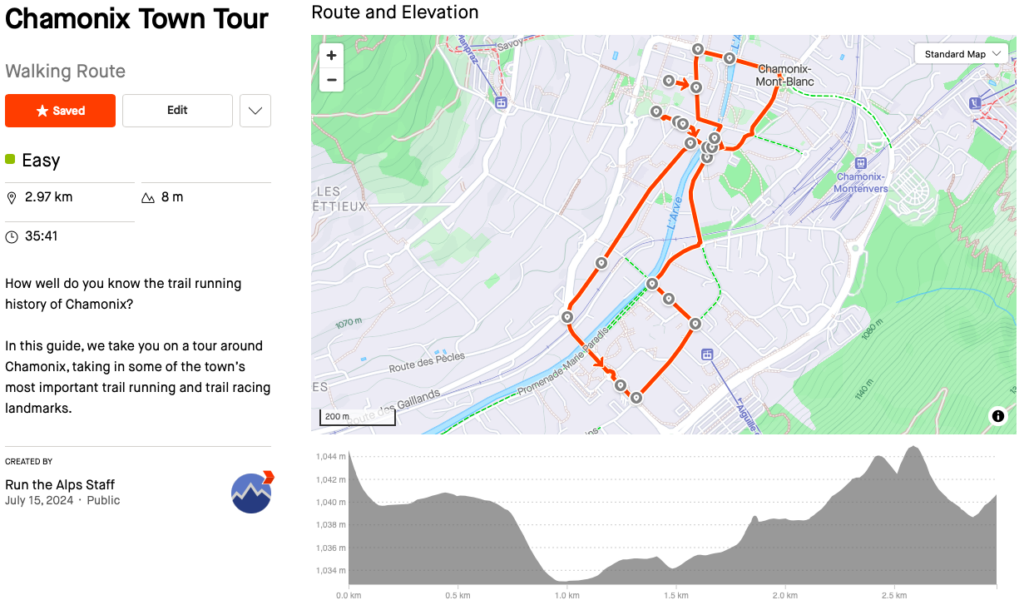The image size is (1024, 605).
Task: Expand the more options chevron beside Edit
Action: 255,111
